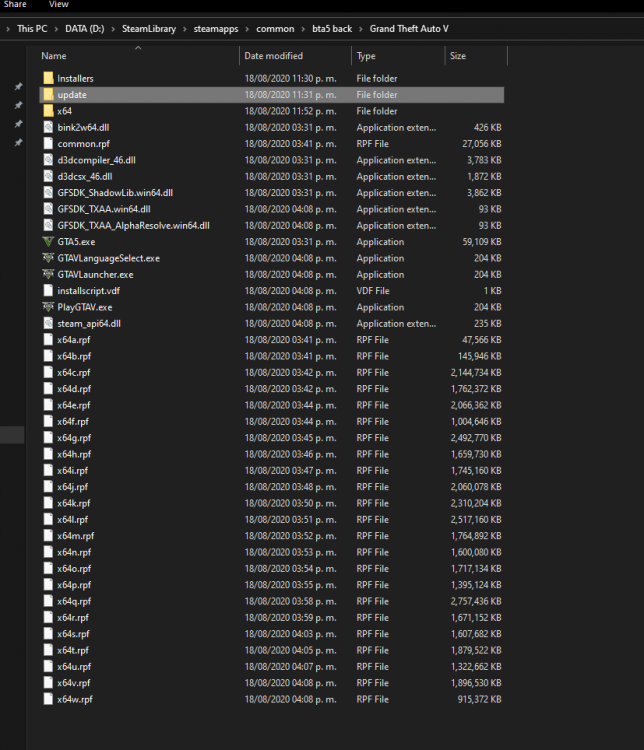Select the x64b.rpf file name
Screen dimensions: 644x750
(74, 356)
